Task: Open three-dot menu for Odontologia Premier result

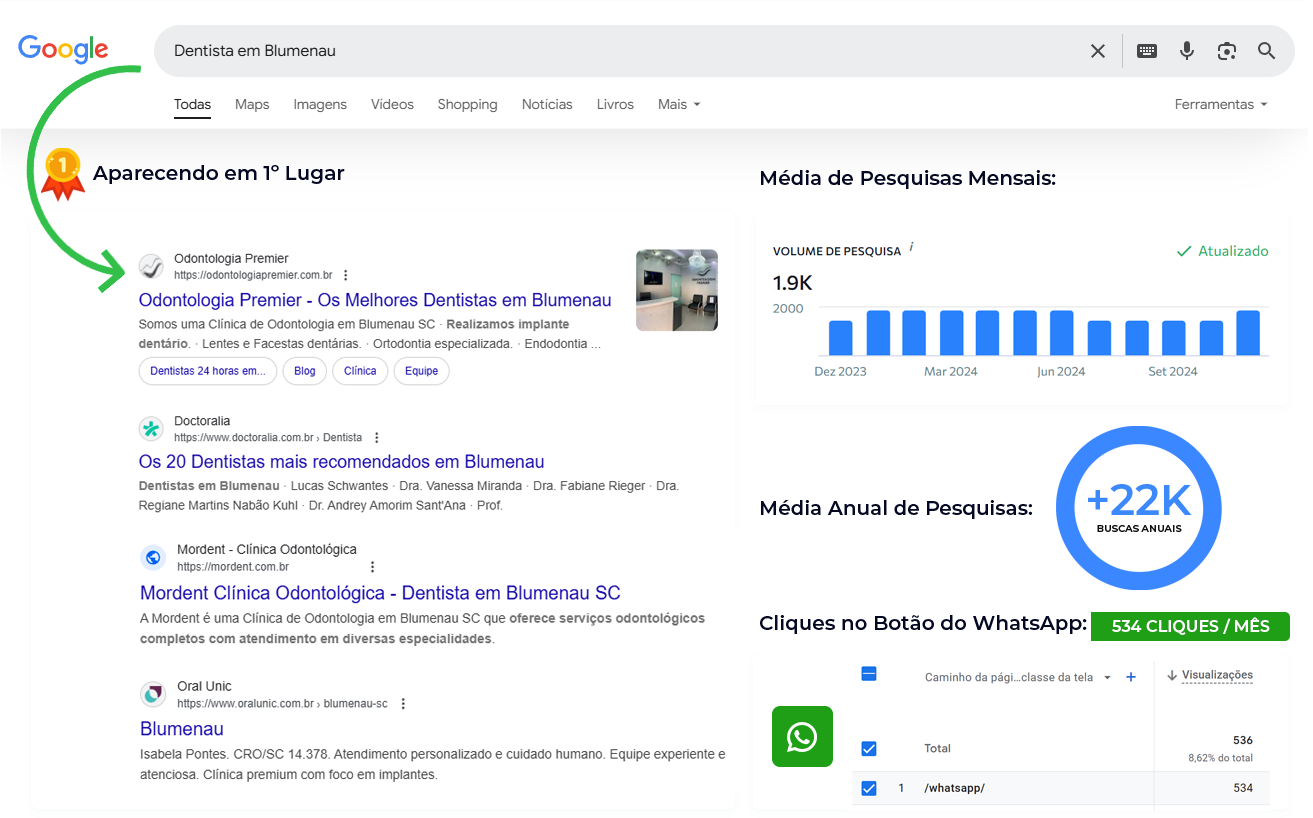Action: tap(346, 275)
